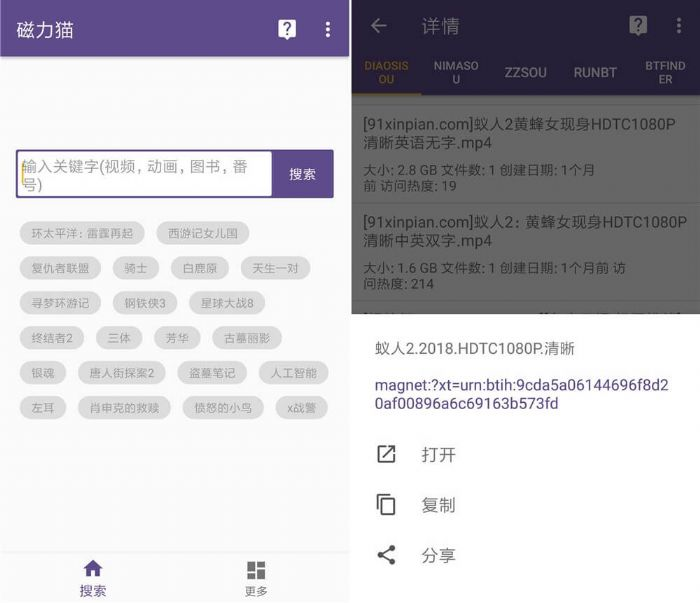Select the BTFINDER source tab
700x603 pixels.
click(x=665, y=72)
